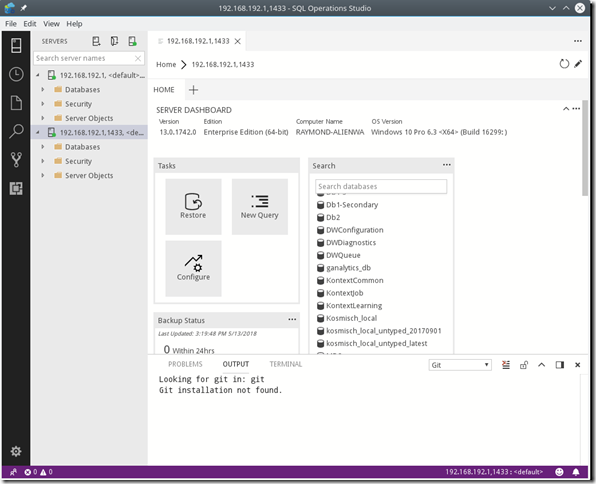Open Search magnifier in activity bar
Image resolution: width=596 pixels, height=484 pixels.
point(16,131)
